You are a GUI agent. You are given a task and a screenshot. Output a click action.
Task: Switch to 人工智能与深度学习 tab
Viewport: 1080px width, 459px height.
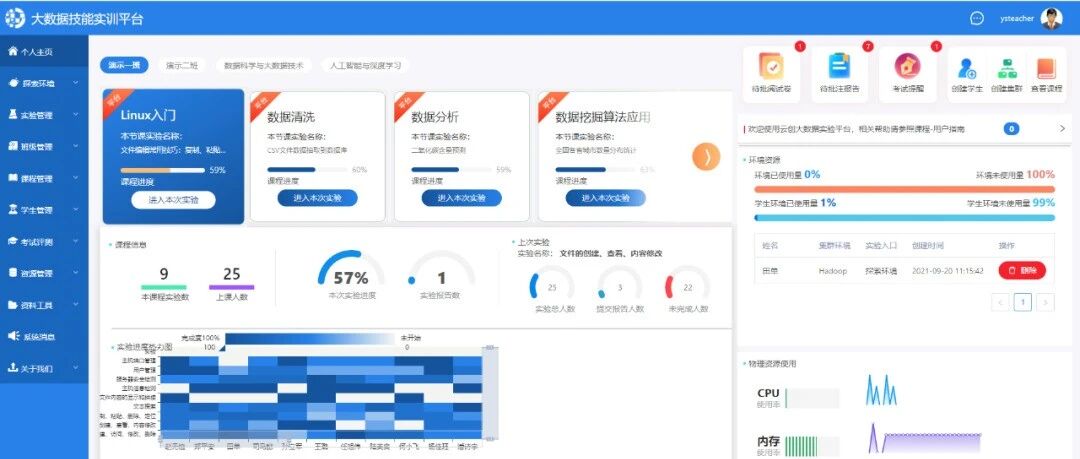365,65
